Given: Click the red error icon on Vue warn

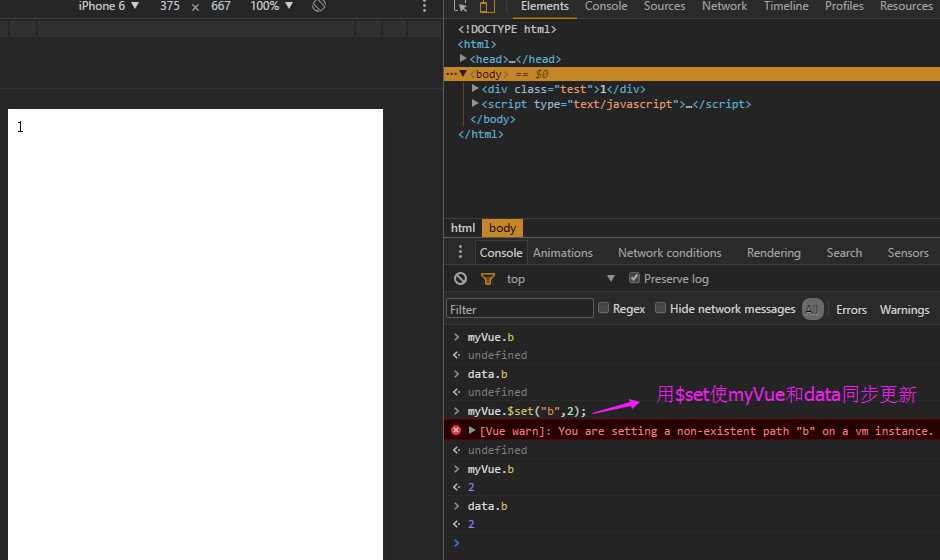Looking at the screenshot, I should tap(456, 430).
